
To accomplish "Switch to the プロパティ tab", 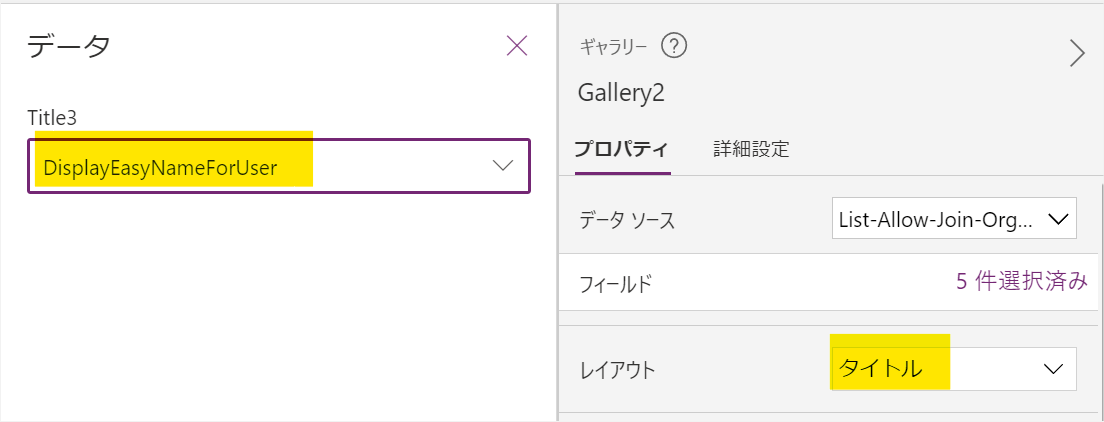I will [x=621, y=149].
